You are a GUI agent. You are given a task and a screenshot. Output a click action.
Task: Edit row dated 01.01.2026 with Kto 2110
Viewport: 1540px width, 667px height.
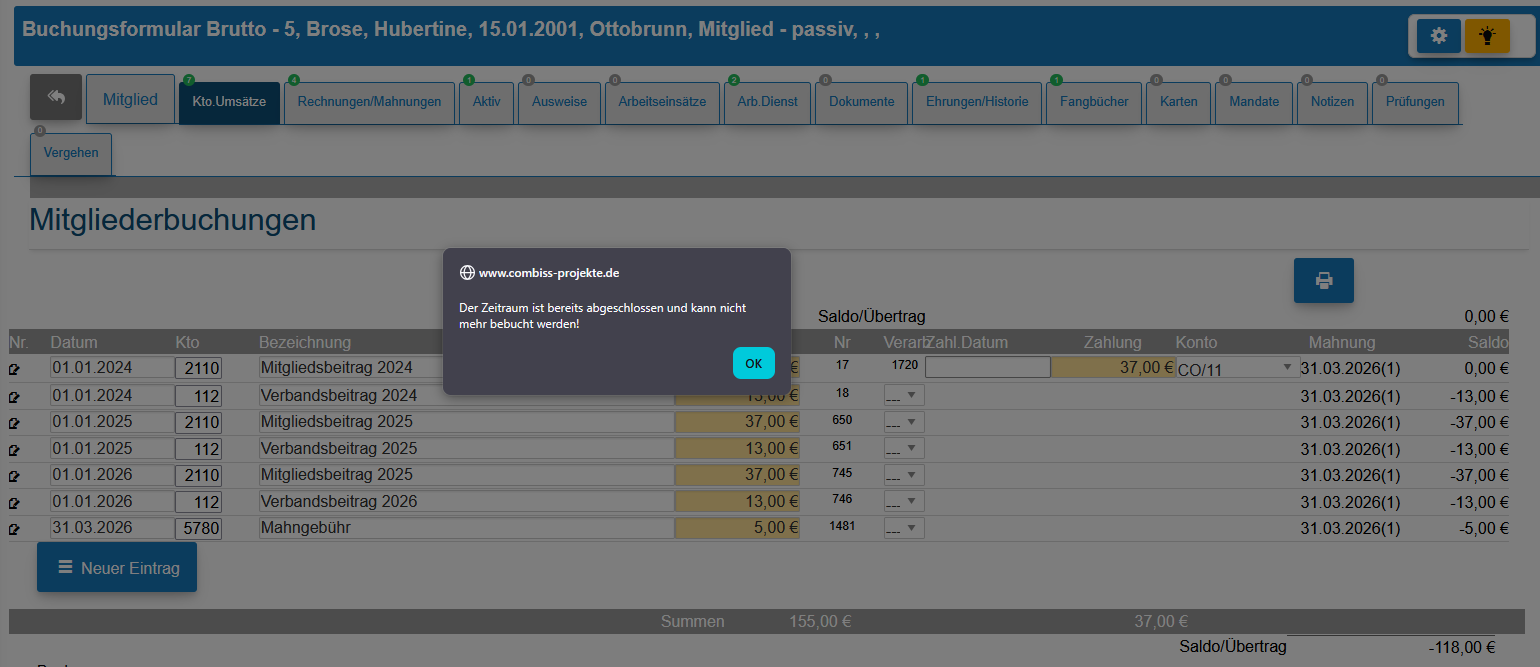point(14,475)
